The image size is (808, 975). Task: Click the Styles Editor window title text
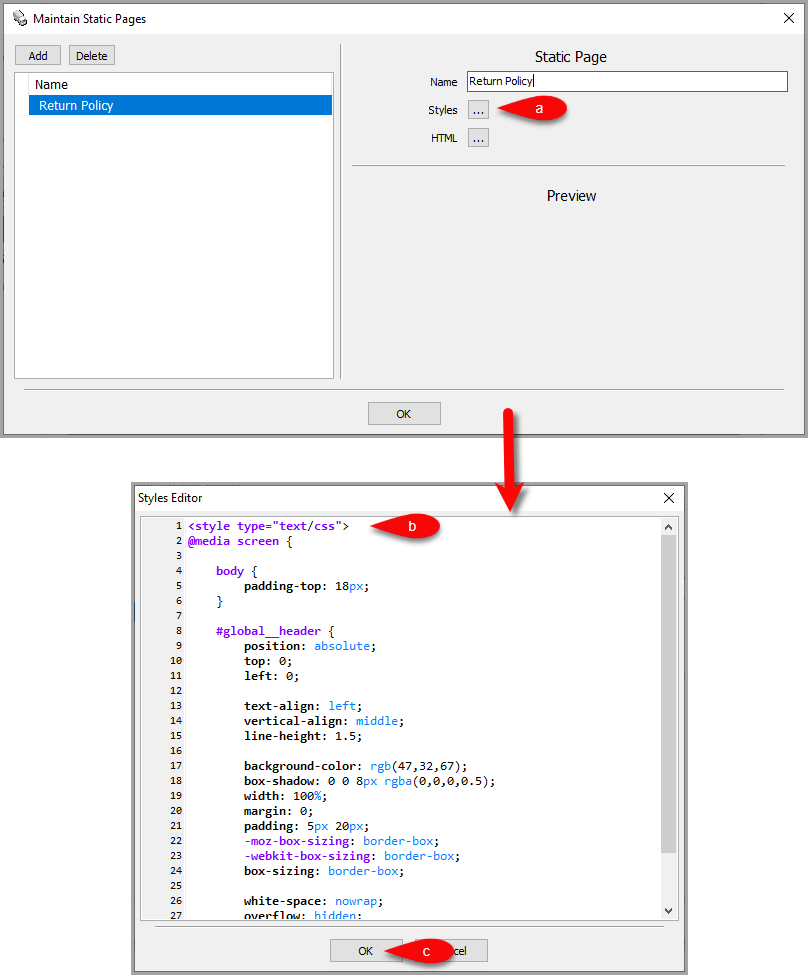(170, 497)
